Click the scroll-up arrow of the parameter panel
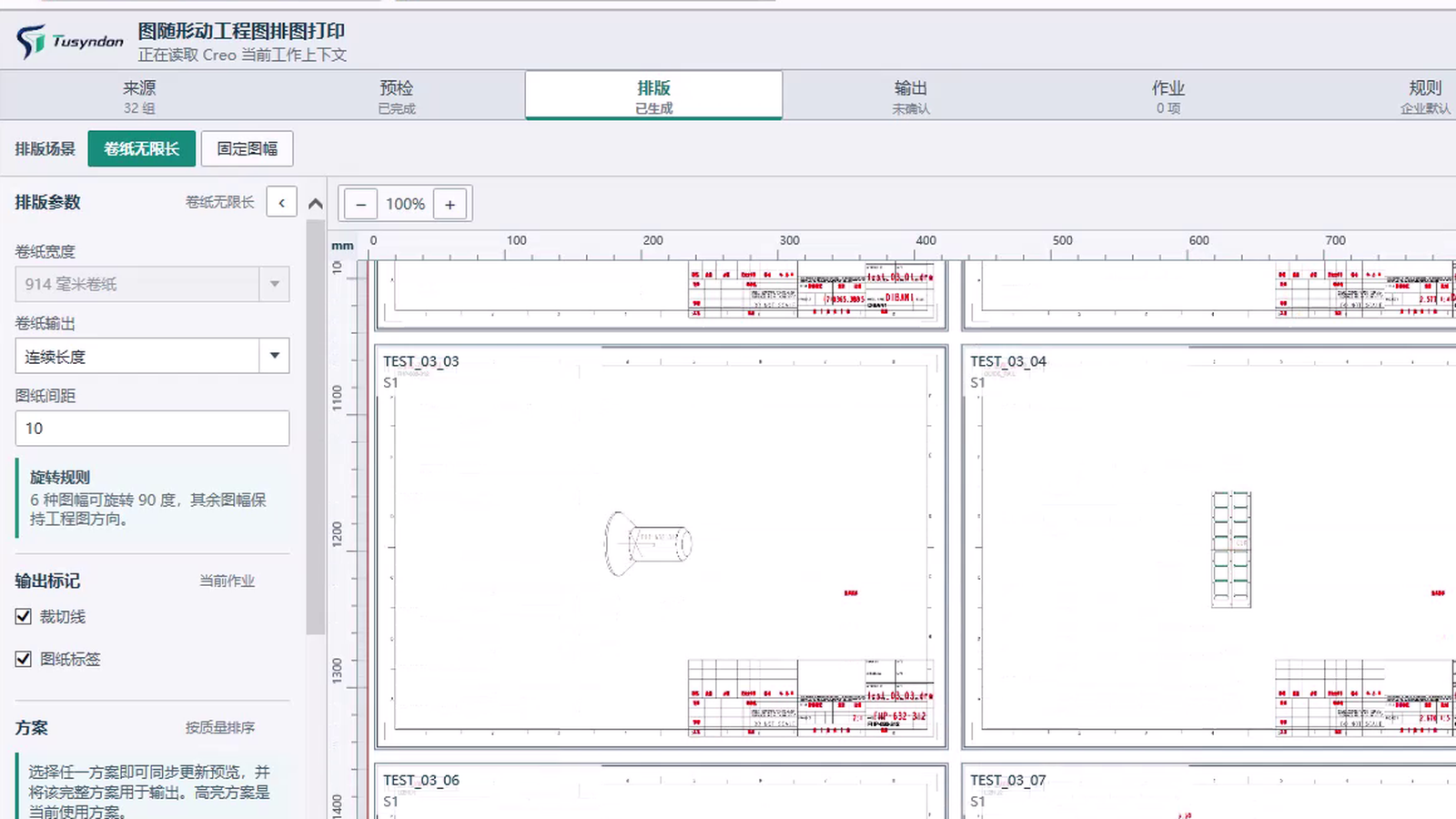Image resolution: width=1456 pixels, height=819 pixels. pos(316,204)
